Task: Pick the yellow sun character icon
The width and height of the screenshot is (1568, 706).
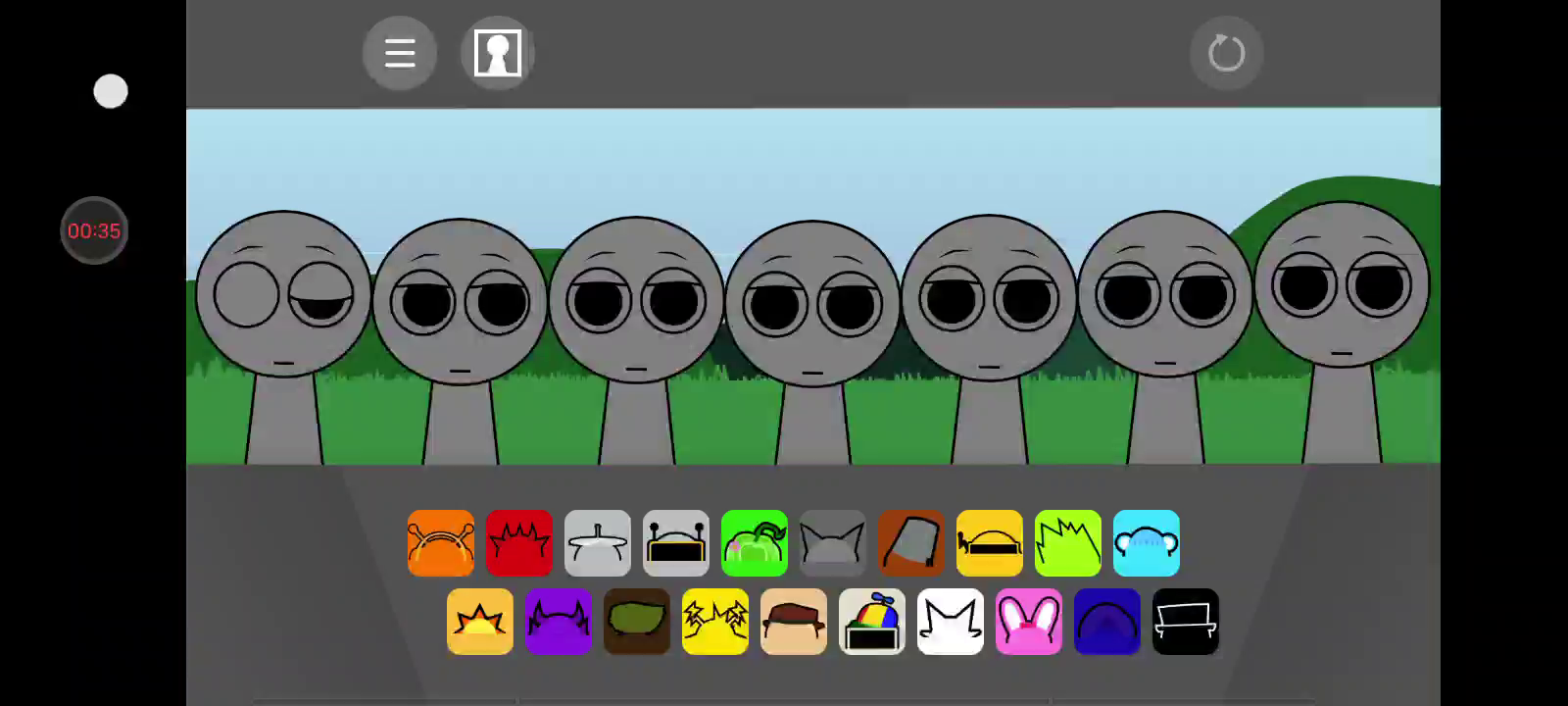Action: point(480,622)
